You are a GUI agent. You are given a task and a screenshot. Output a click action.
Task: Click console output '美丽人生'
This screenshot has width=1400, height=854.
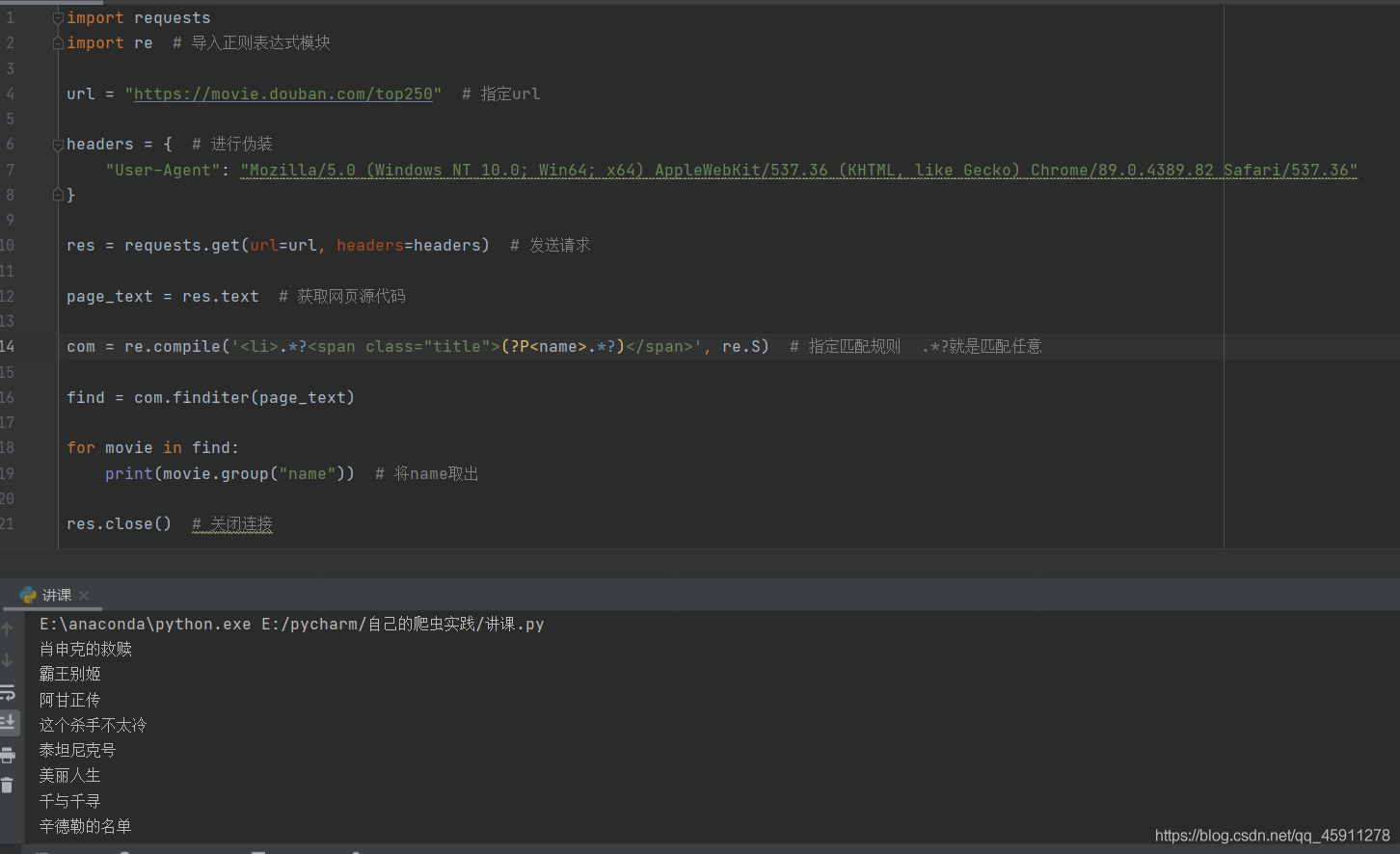point(70,776)
